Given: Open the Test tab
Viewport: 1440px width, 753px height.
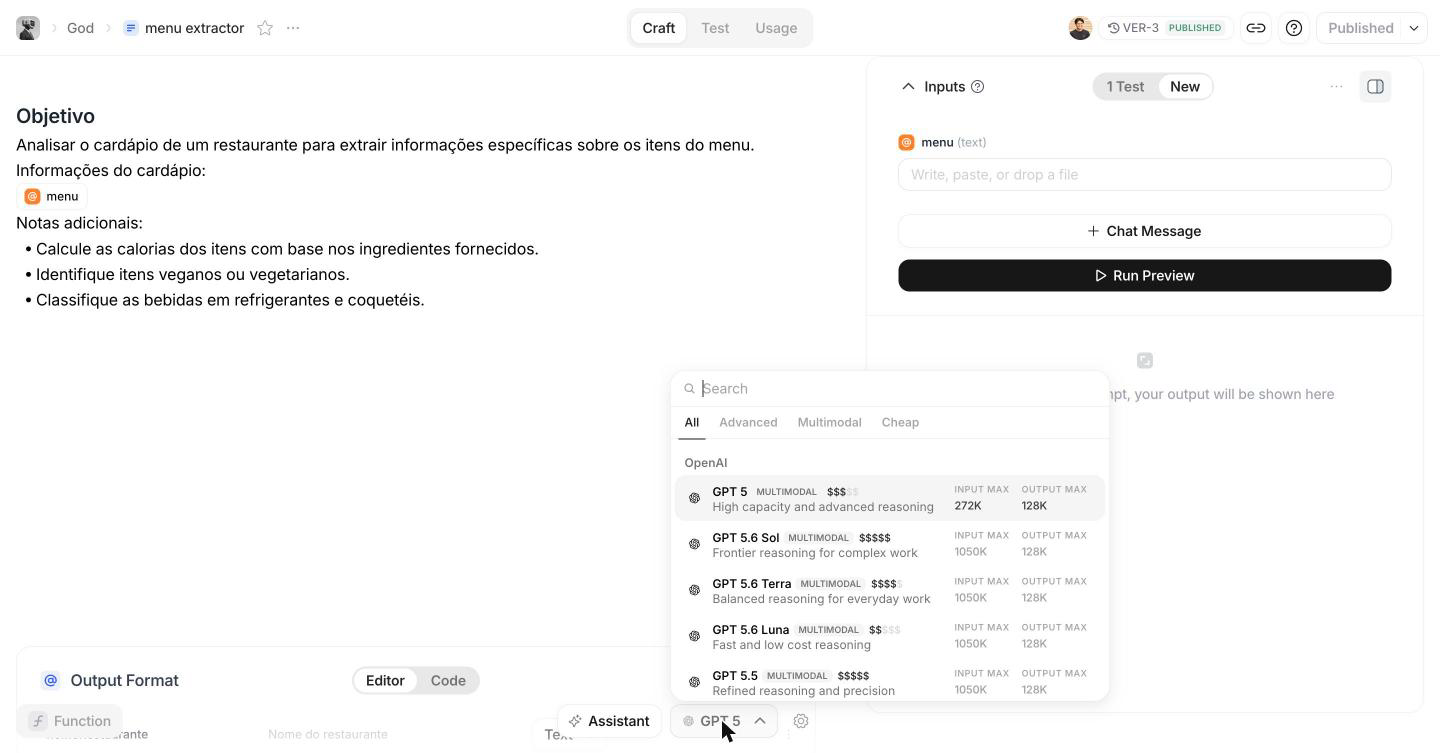Looking at the screenshot, I should pyautogui.click(x=715, y=28).
